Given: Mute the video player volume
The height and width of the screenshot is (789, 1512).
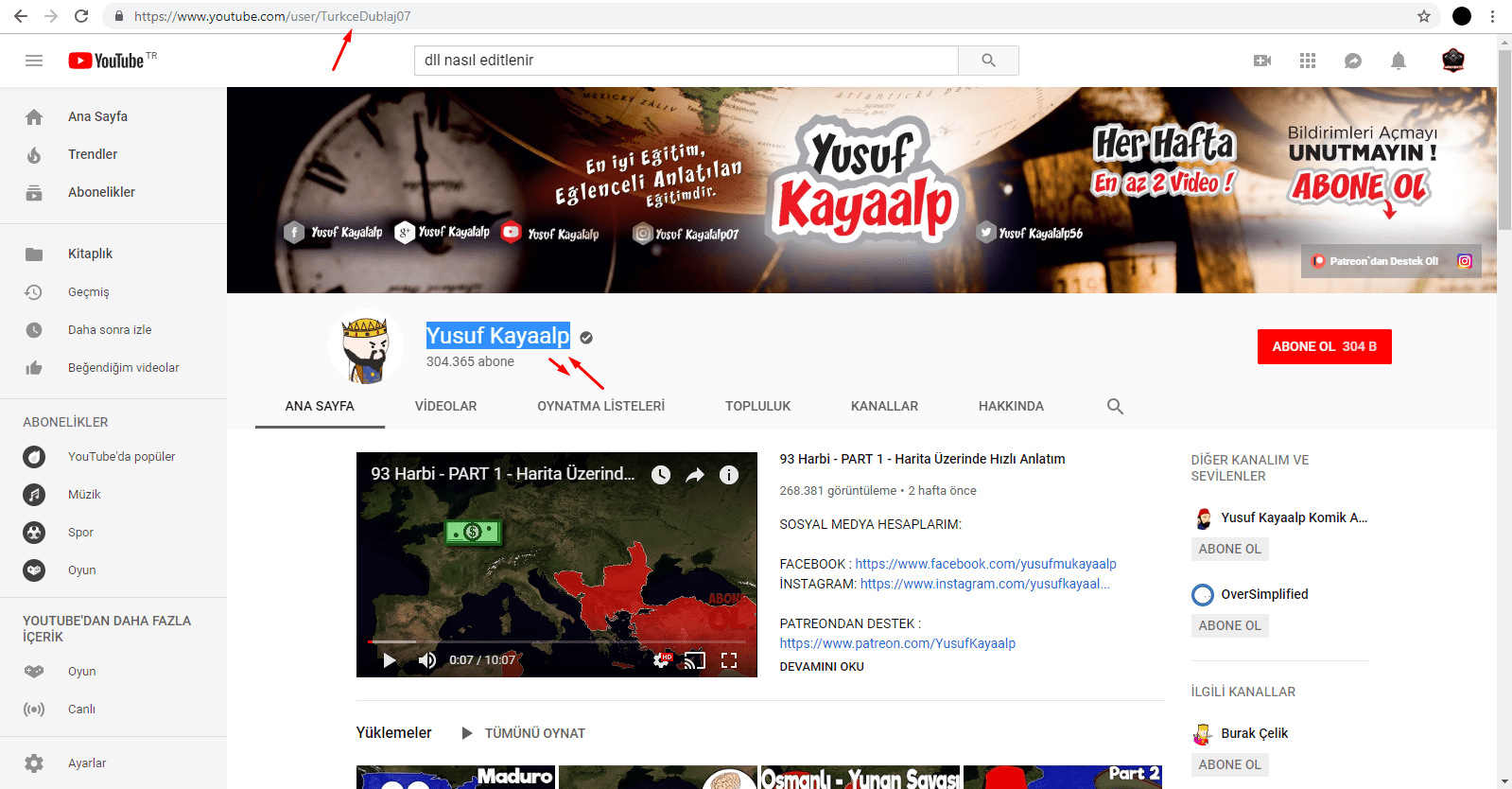Looking at the screenshot, I should [427, 659].
